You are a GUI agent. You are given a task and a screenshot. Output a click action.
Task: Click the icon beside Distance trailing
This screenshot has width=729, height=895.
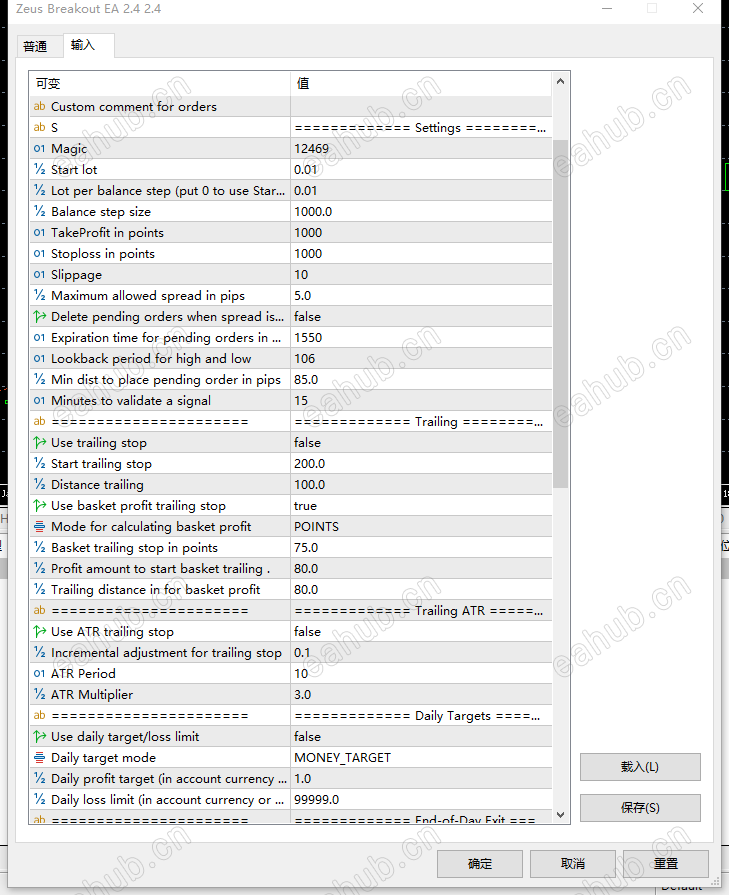click(39, 485)
